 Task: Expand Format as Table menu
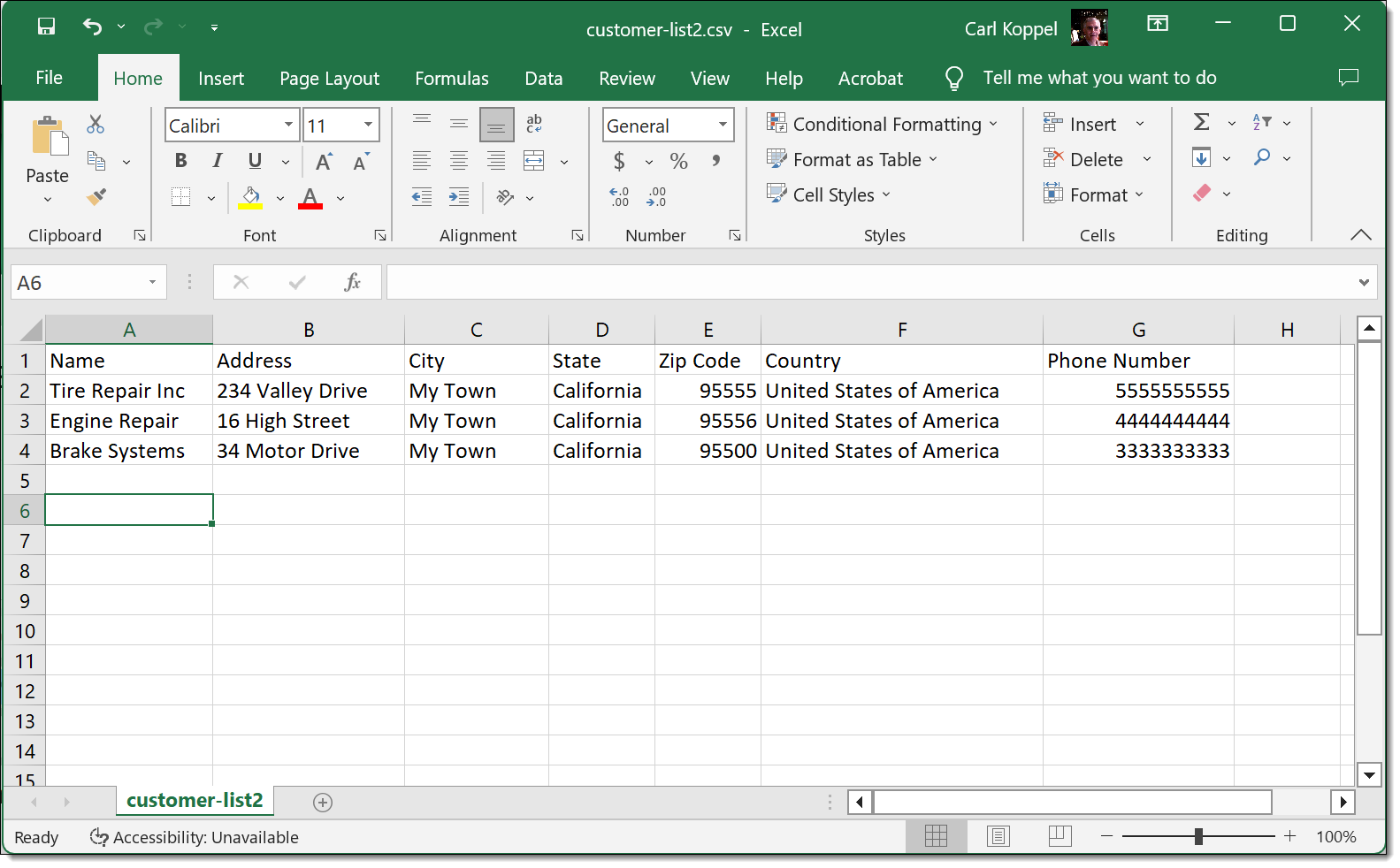click(x=852, y=159)
